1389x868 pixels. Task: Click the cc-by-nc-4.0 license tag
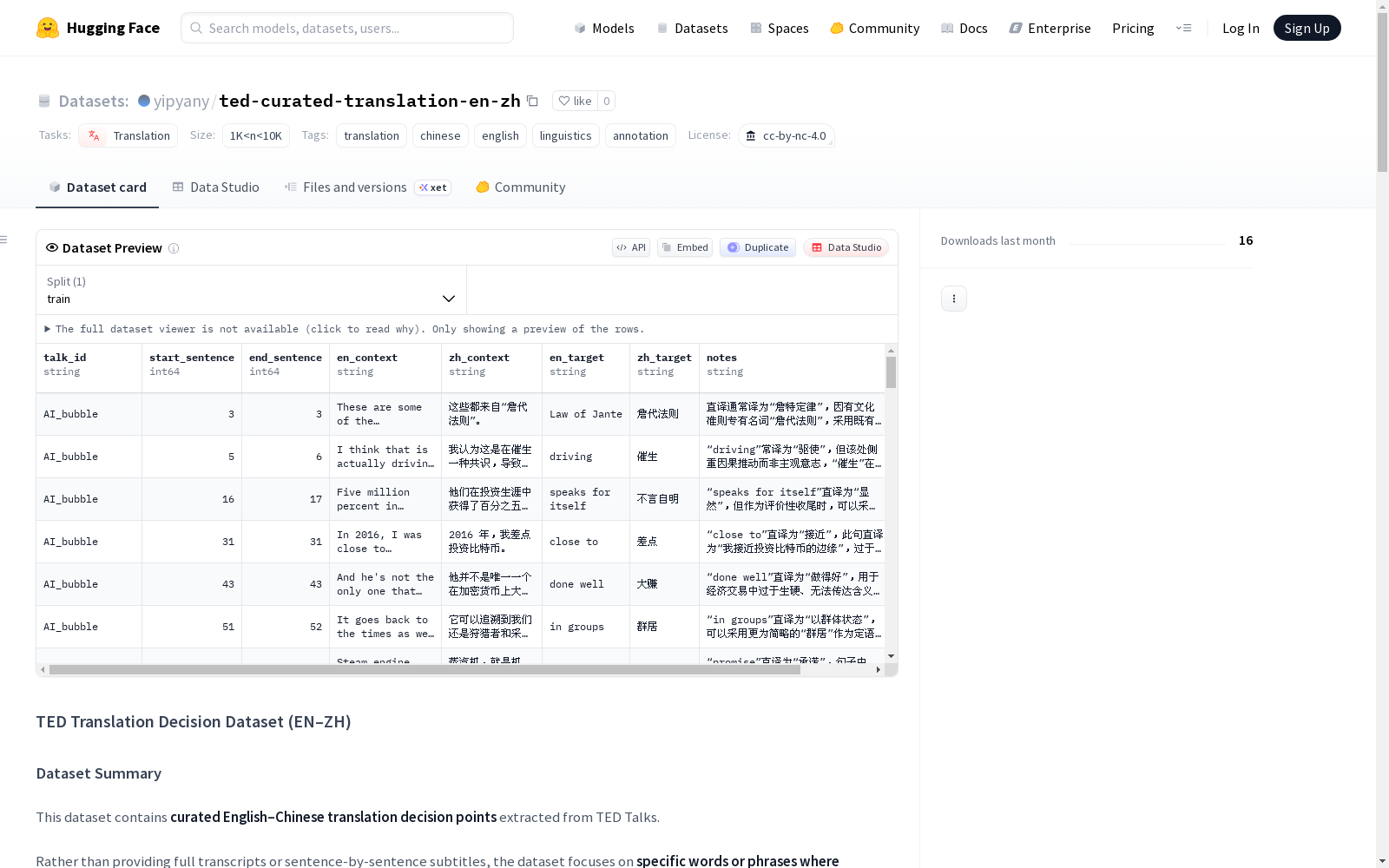click(787, 135)
